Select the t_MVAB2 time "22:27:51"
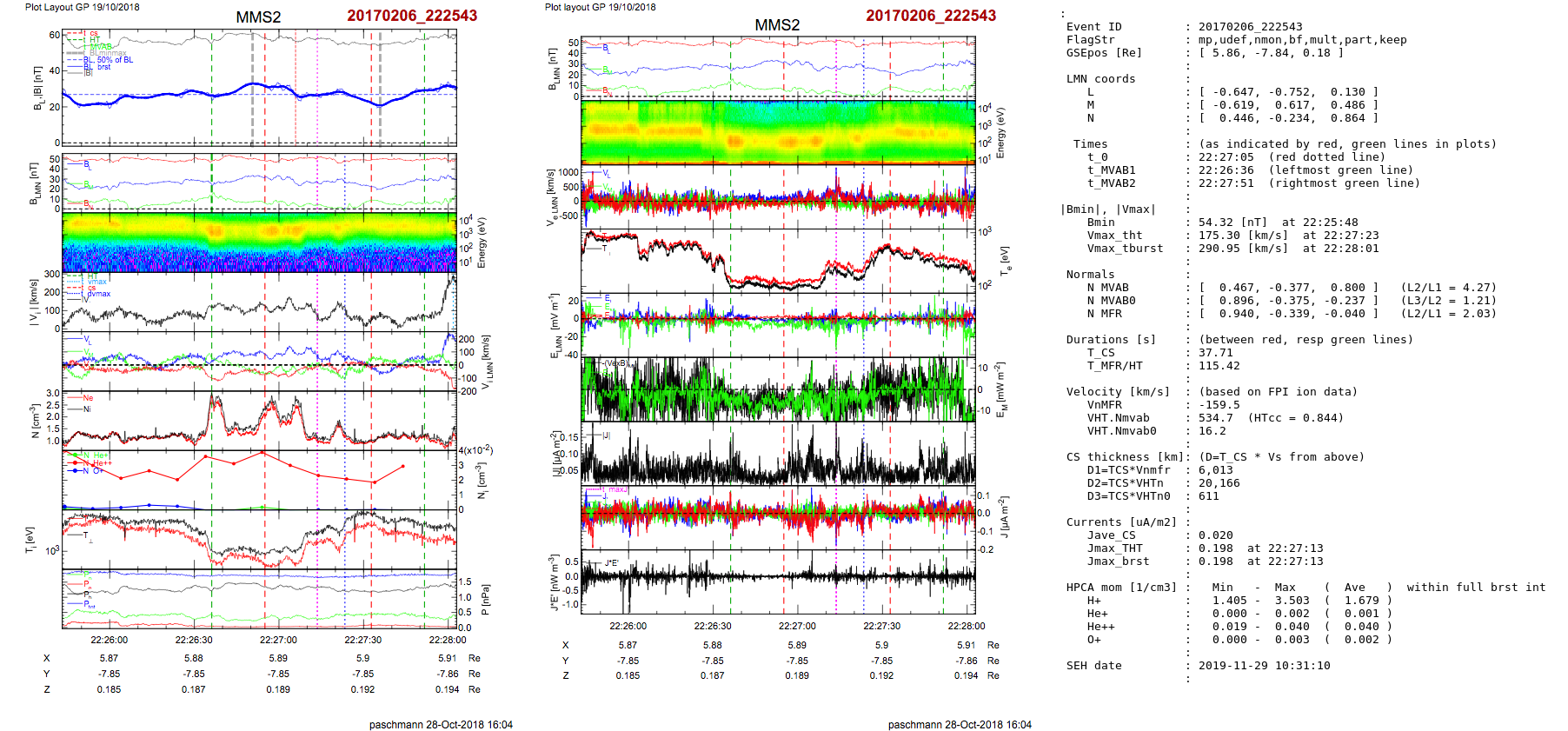The height and width of the screenshot is (731, 1568). point(1226,183)
